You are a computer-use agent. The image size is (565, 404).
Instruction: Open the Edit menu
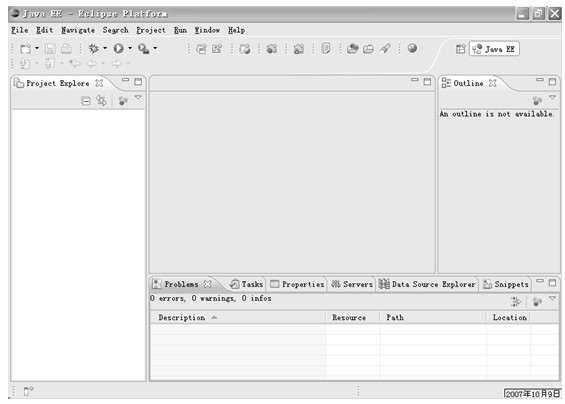tap(45, 30)
